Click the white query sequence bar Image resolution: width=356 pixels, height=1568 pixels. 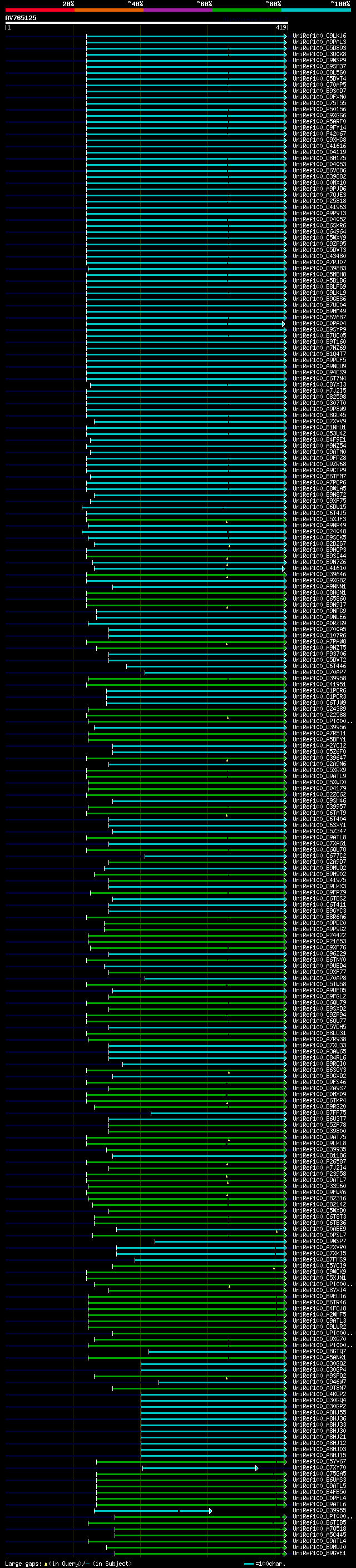tap(147, 22)
